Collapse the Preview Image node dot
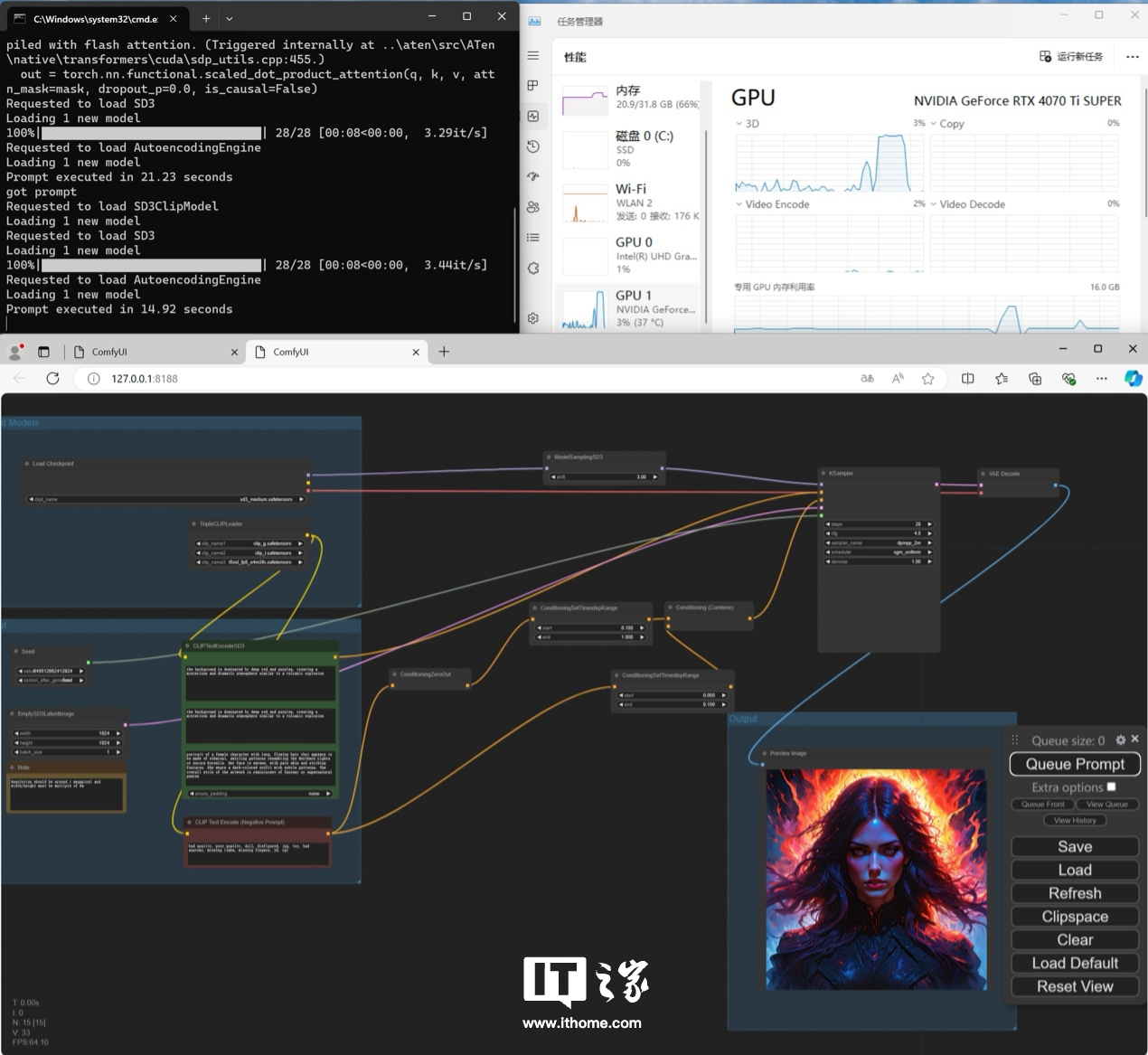The height and width of the screenshot is (1055, 1148). click(x=765, y=753)
